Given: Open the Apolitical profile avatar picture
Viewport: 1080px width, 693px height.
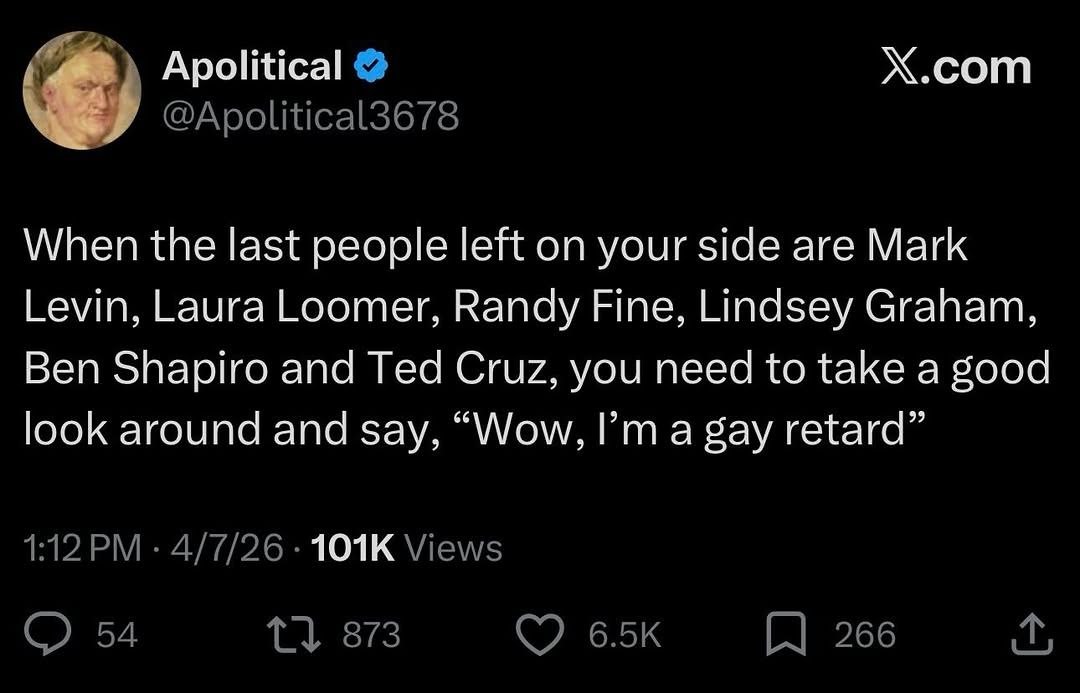Looking at the screenshot, I should pos(81,90).
